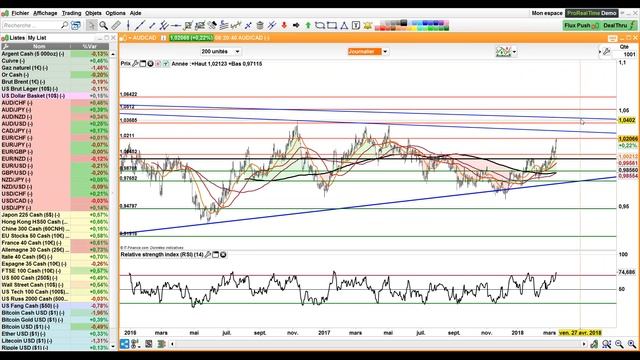Open the My List selector
Image resolution: width=640 pixels, height=360 pixels.
tap(37, 38)
